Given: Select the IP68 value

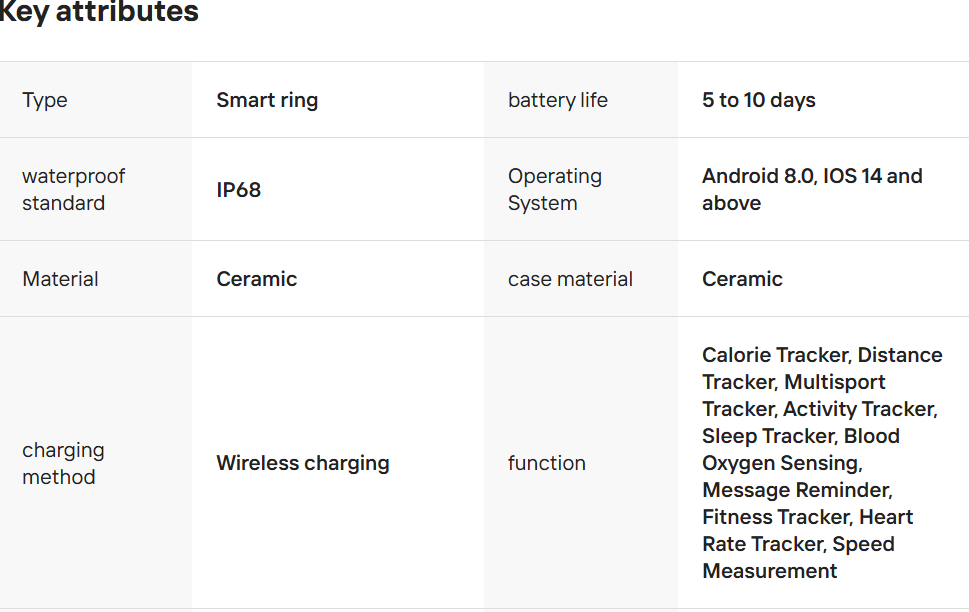Looking at the screenshot, I should pyautogui.click(x=239, y=190).
